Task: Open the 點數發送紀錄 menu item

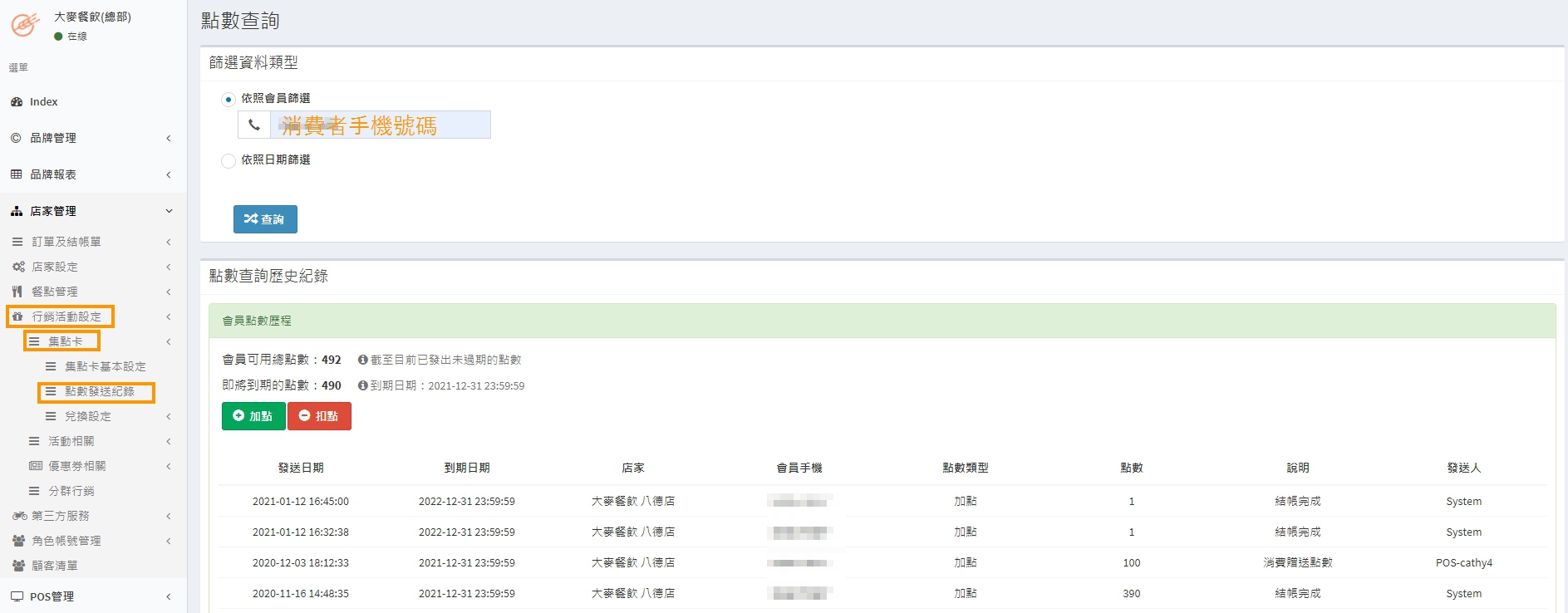Action: (x=99, y=391)
